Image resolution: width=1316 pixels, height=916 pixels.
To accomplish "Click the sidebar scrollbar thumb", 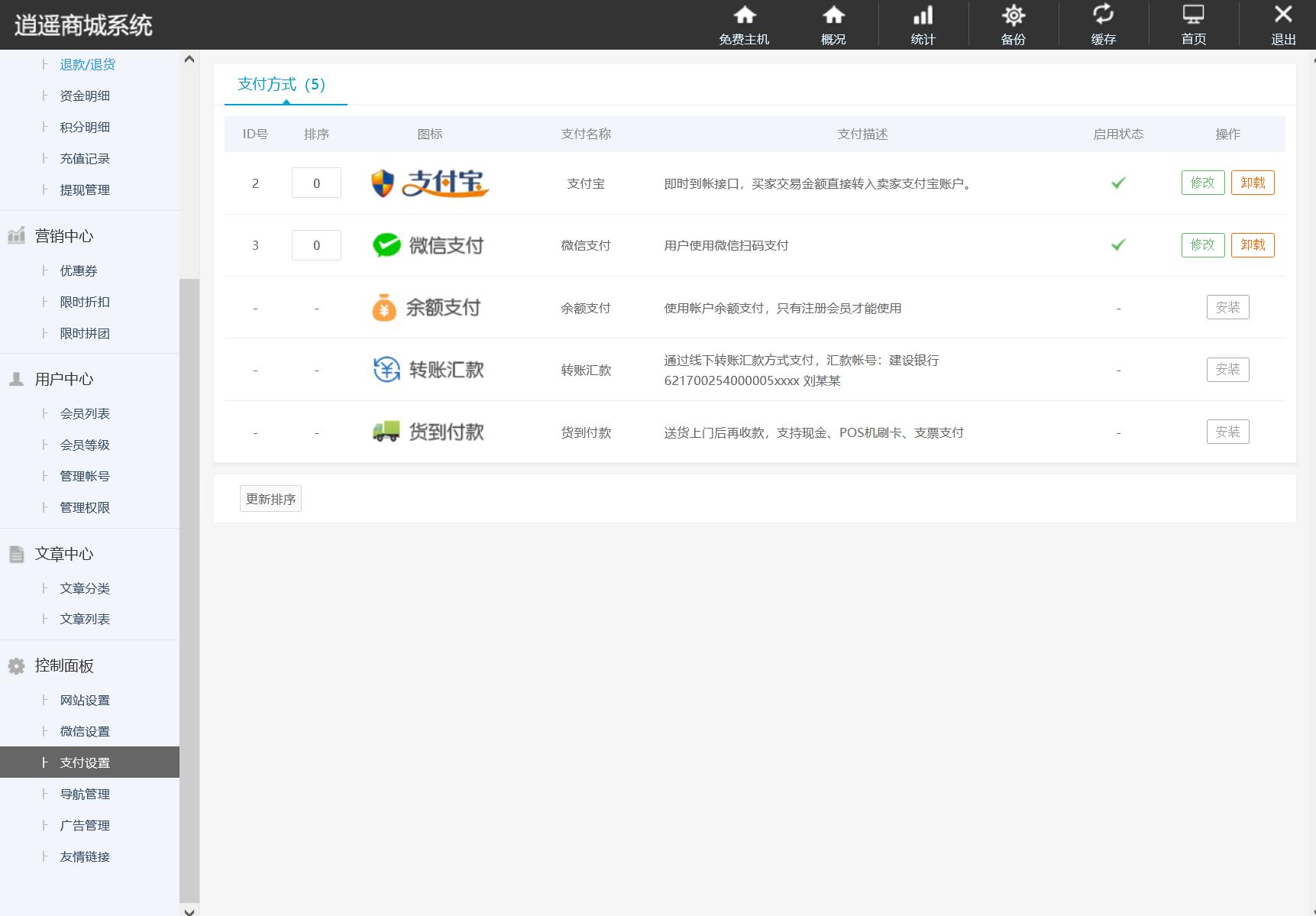I will (189, 590).
